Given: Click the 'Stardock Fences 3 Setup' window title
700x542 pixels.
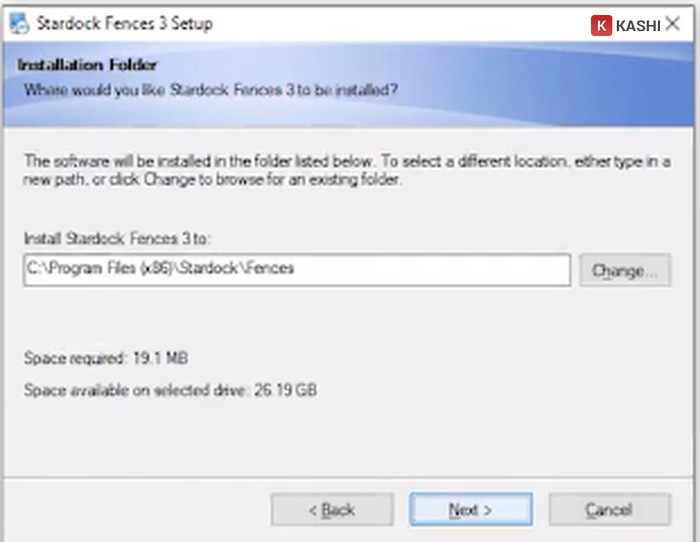Looking at the screenshot, I should coord(126,23).
